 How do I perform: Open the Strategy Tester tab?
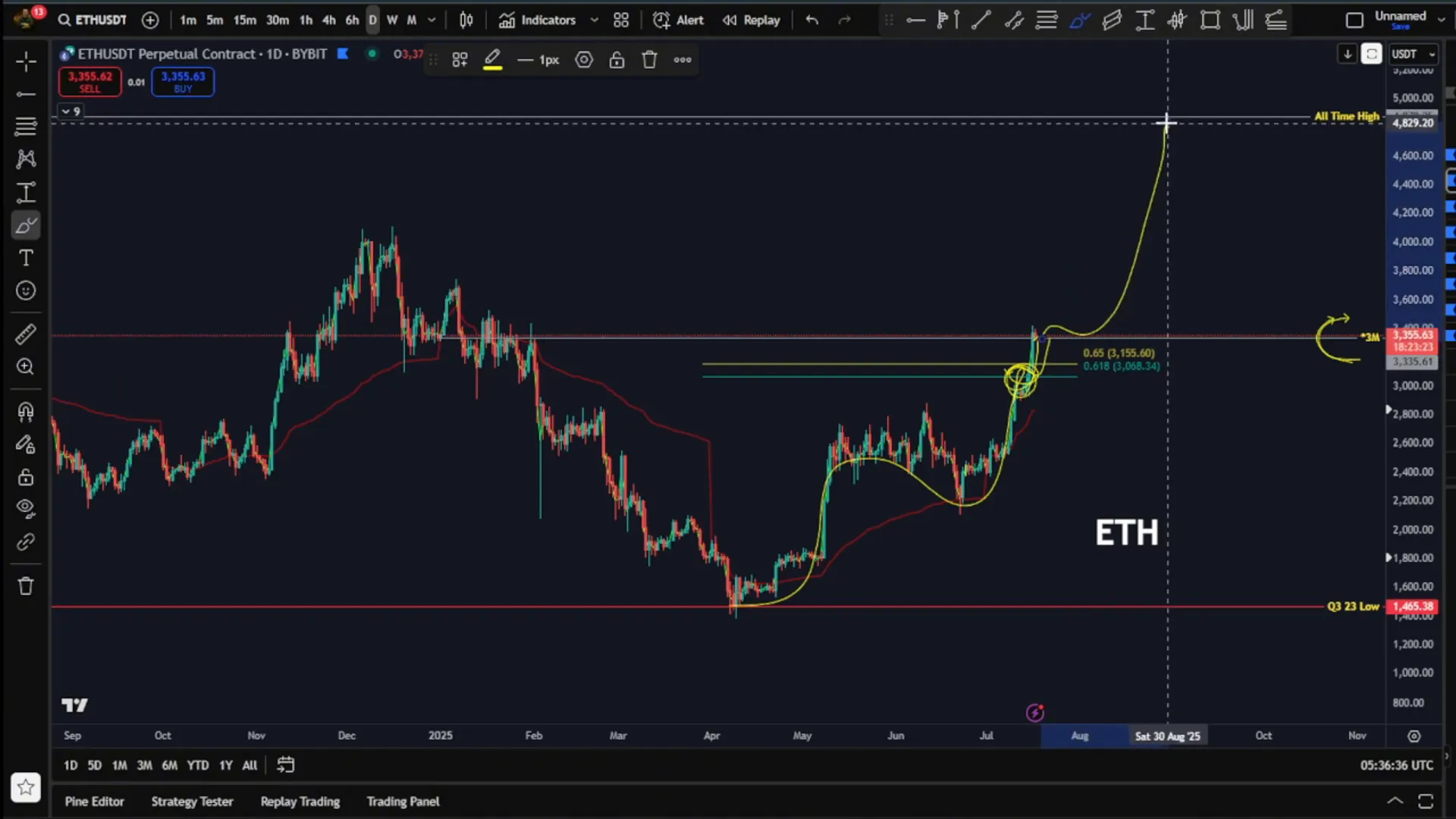pyautogui.click(x=192, y=802)
